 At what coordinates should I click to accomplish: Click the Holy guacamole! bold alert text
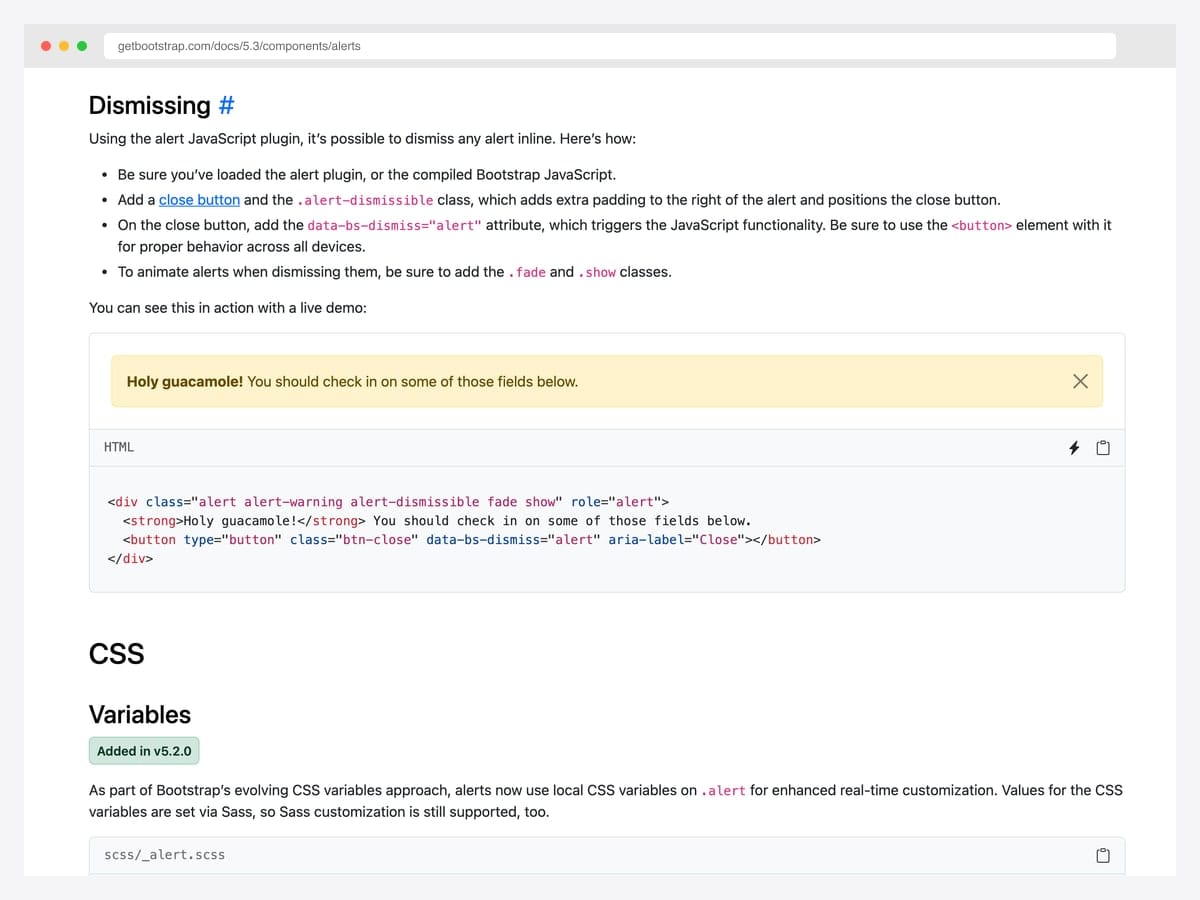[x=185, y=381]
